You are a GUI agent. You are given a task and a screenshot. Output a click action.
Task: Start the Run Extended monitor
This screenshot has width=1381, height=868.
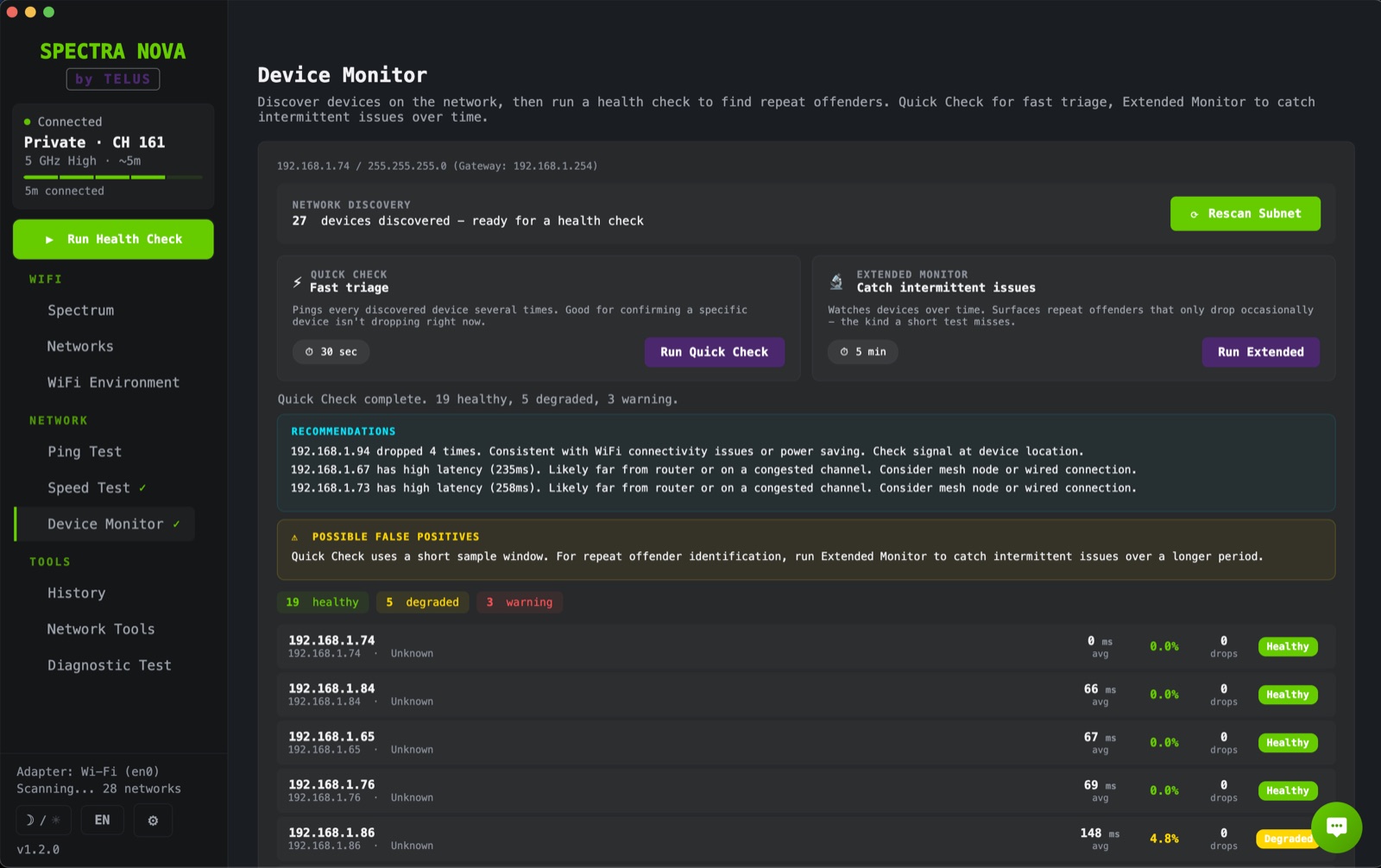(x=1260, y=352)
